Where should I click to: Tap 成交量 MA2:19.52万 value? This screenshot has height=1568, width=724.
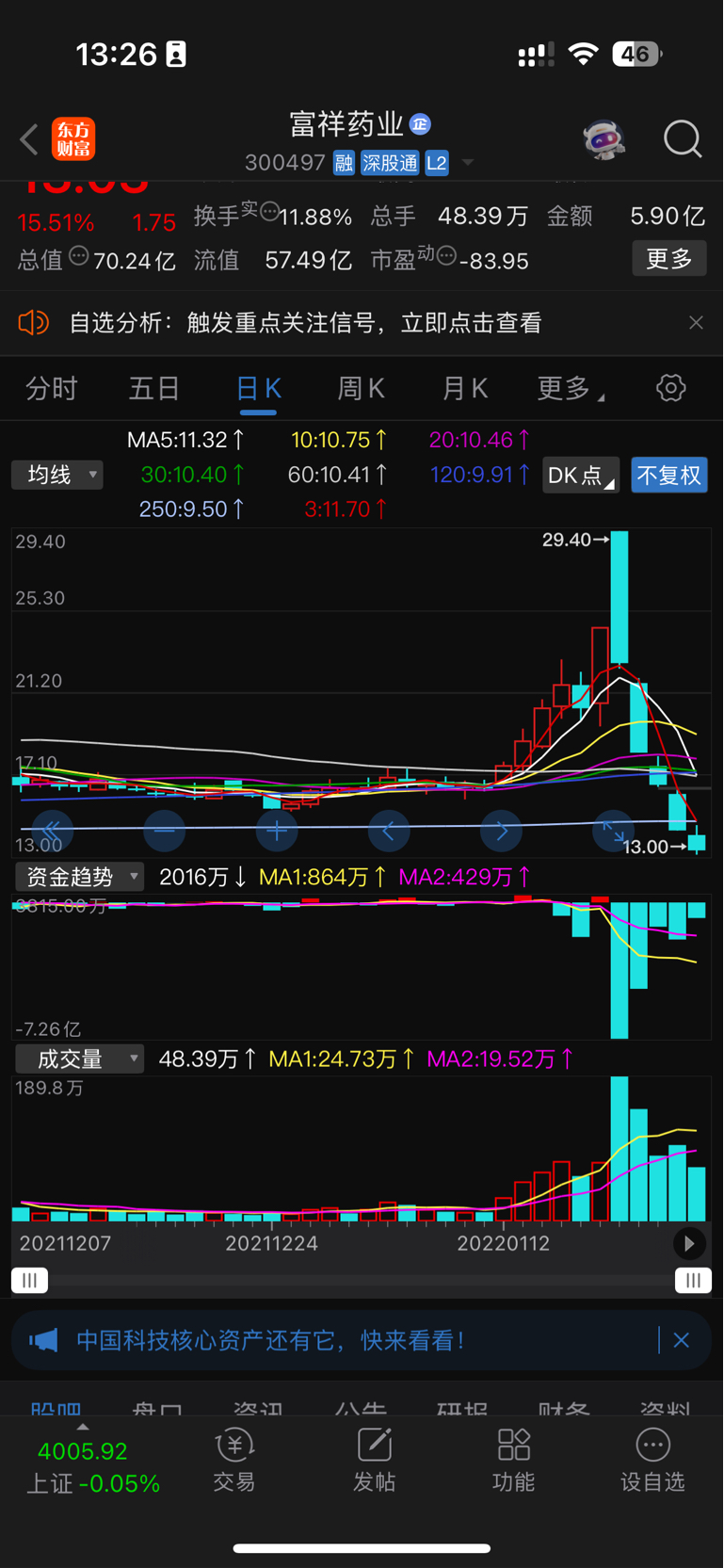click(x=500, y=1059)
